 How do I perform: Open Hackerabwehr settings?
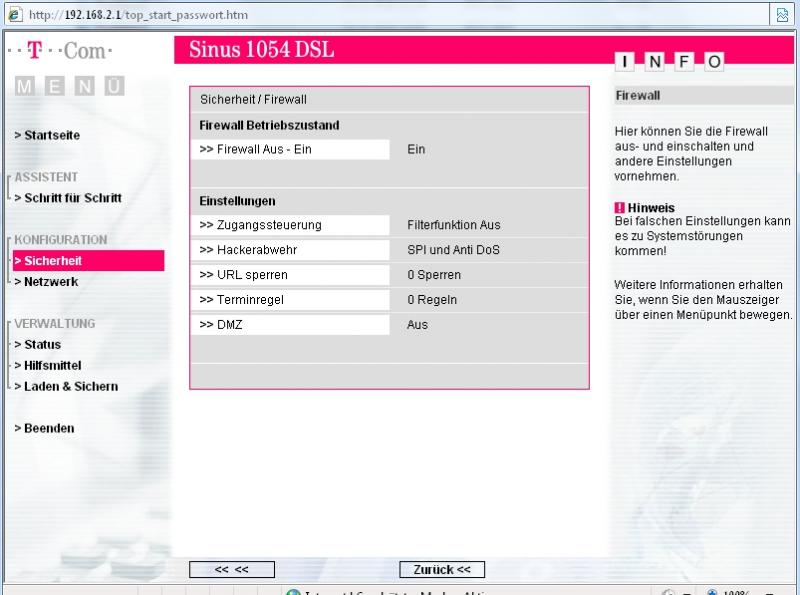coord(290,250)
